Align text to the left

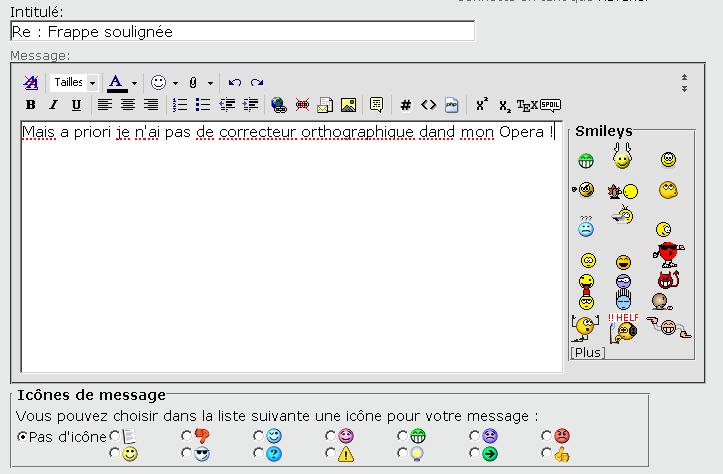(105, 105)
